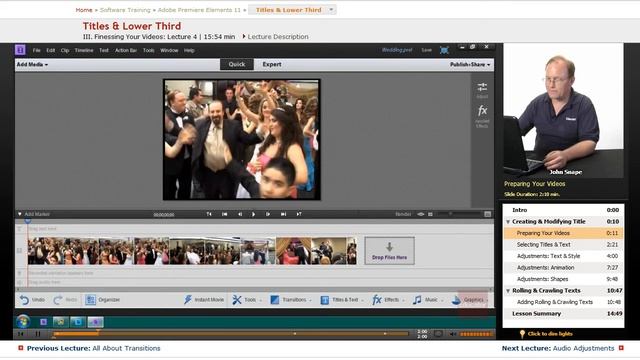640x360 pixels.
Task: Open the Organizer
Action: pyautogui.click(x=102, y=300)
